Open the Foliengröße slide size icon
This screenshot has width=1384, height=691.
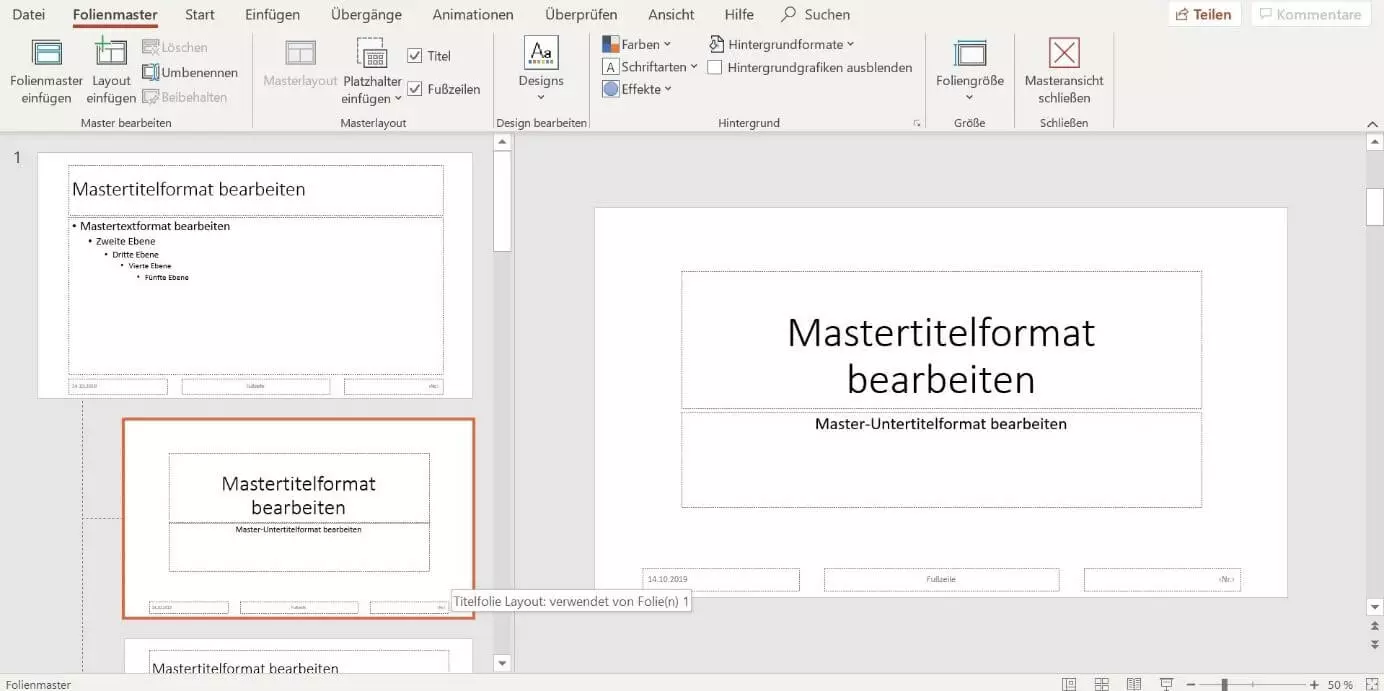click(969, 54)
